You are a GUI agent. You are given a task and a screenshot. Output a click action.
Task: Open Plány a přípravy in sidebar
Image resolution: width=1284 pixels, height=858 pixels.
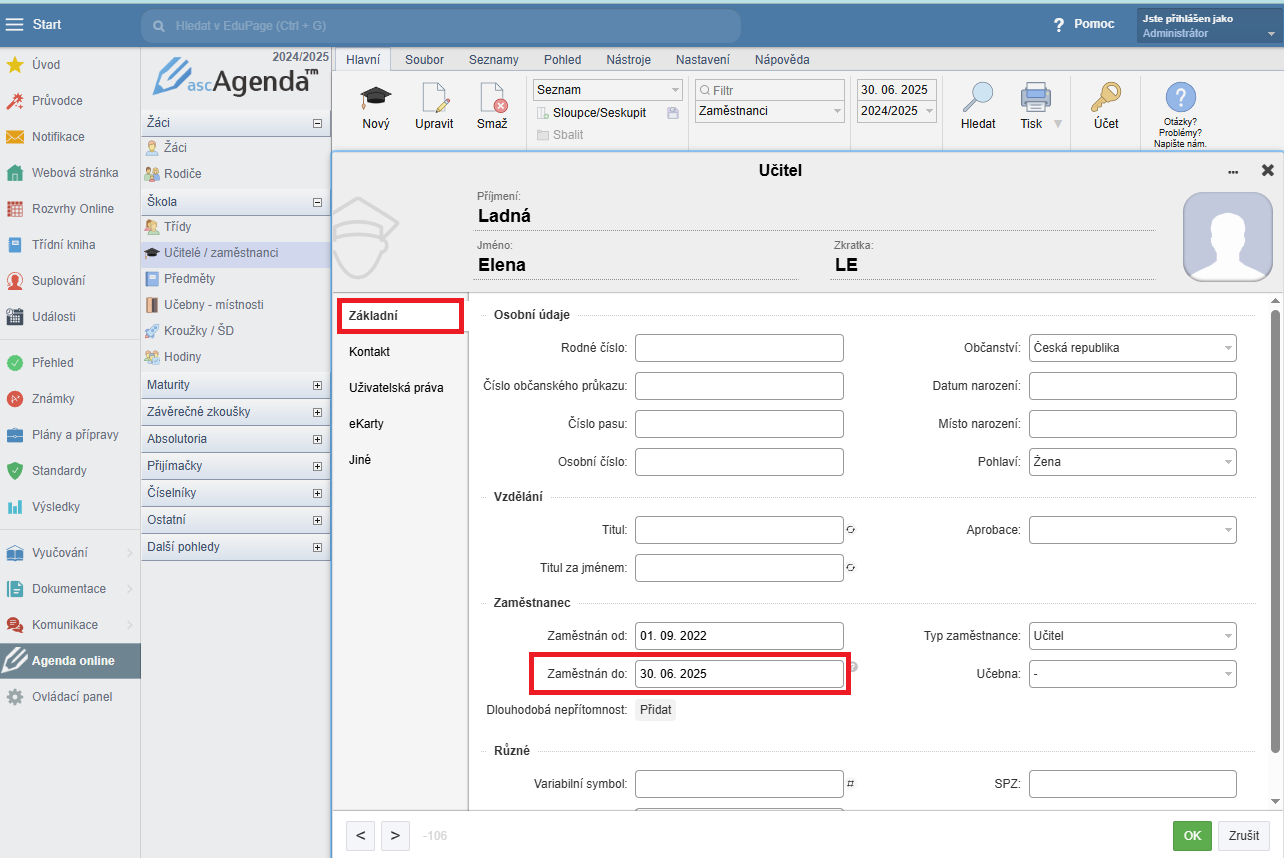pos(70,435)
